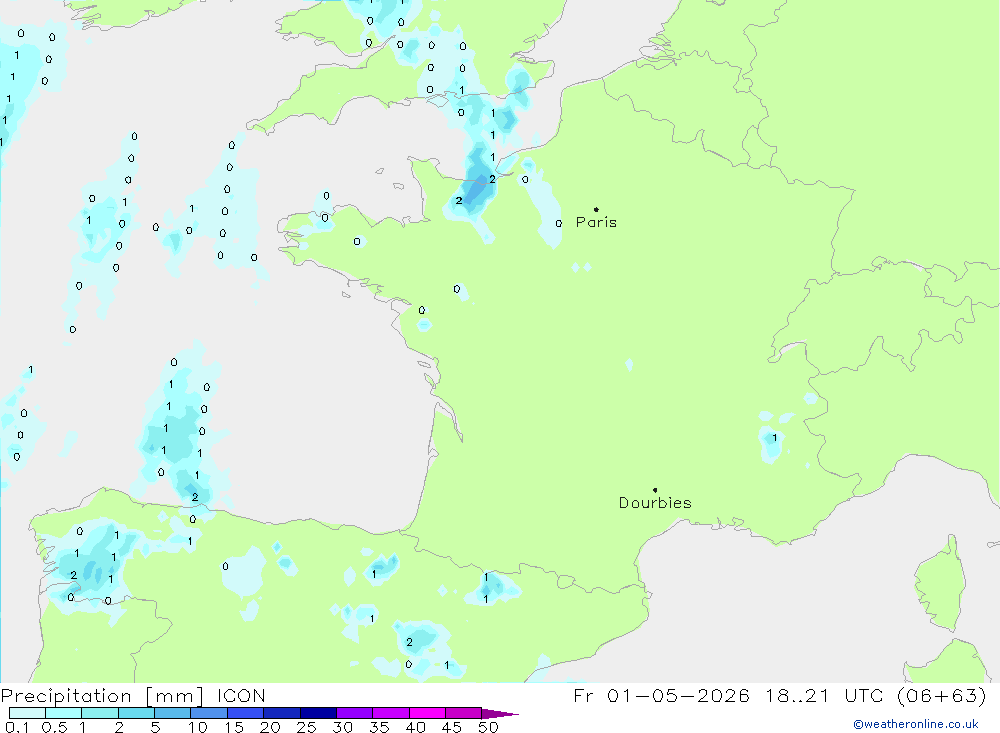Click the 10 legend scale label

point(198,727)
